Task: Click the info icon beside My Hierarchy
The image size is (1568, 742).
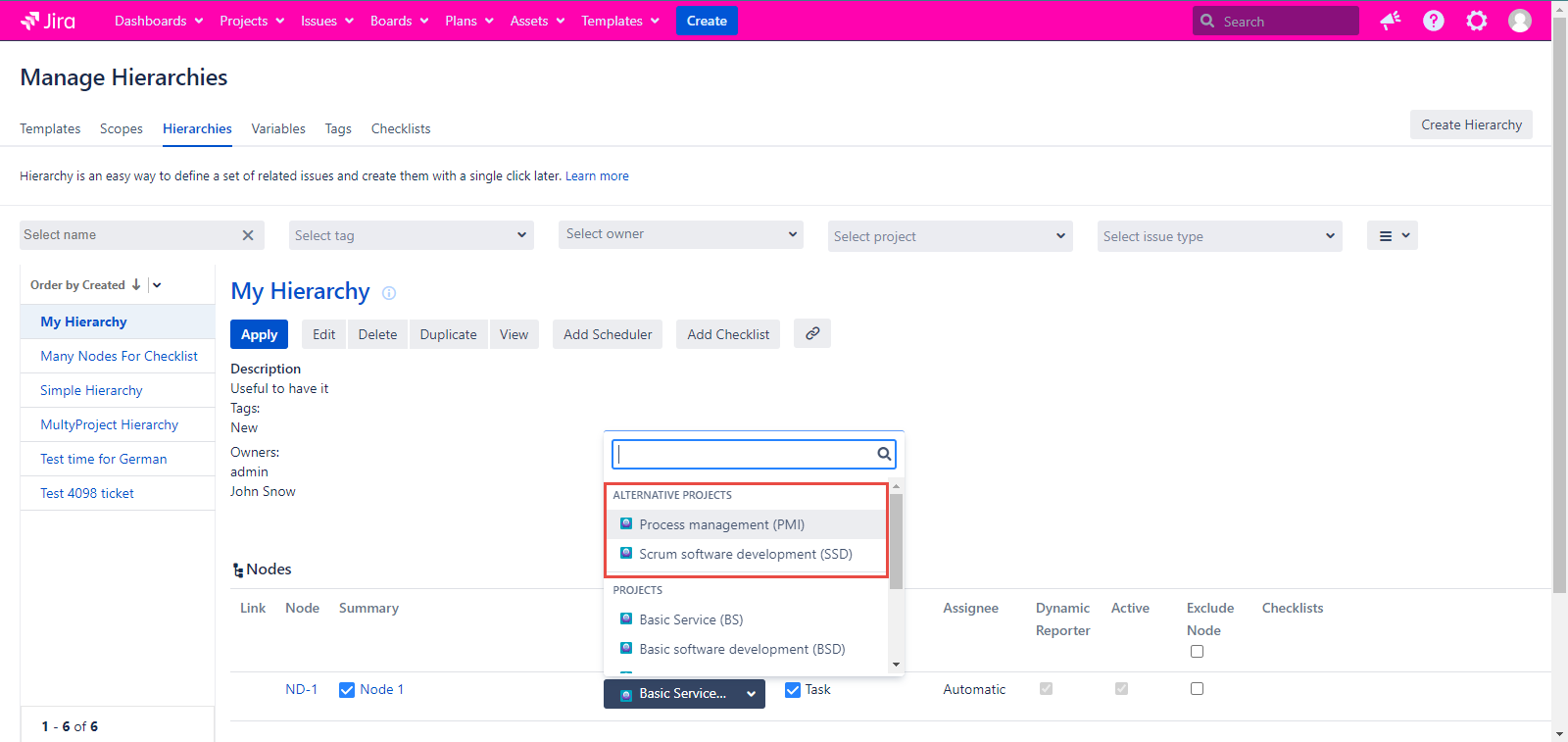Action: point(389,293)
